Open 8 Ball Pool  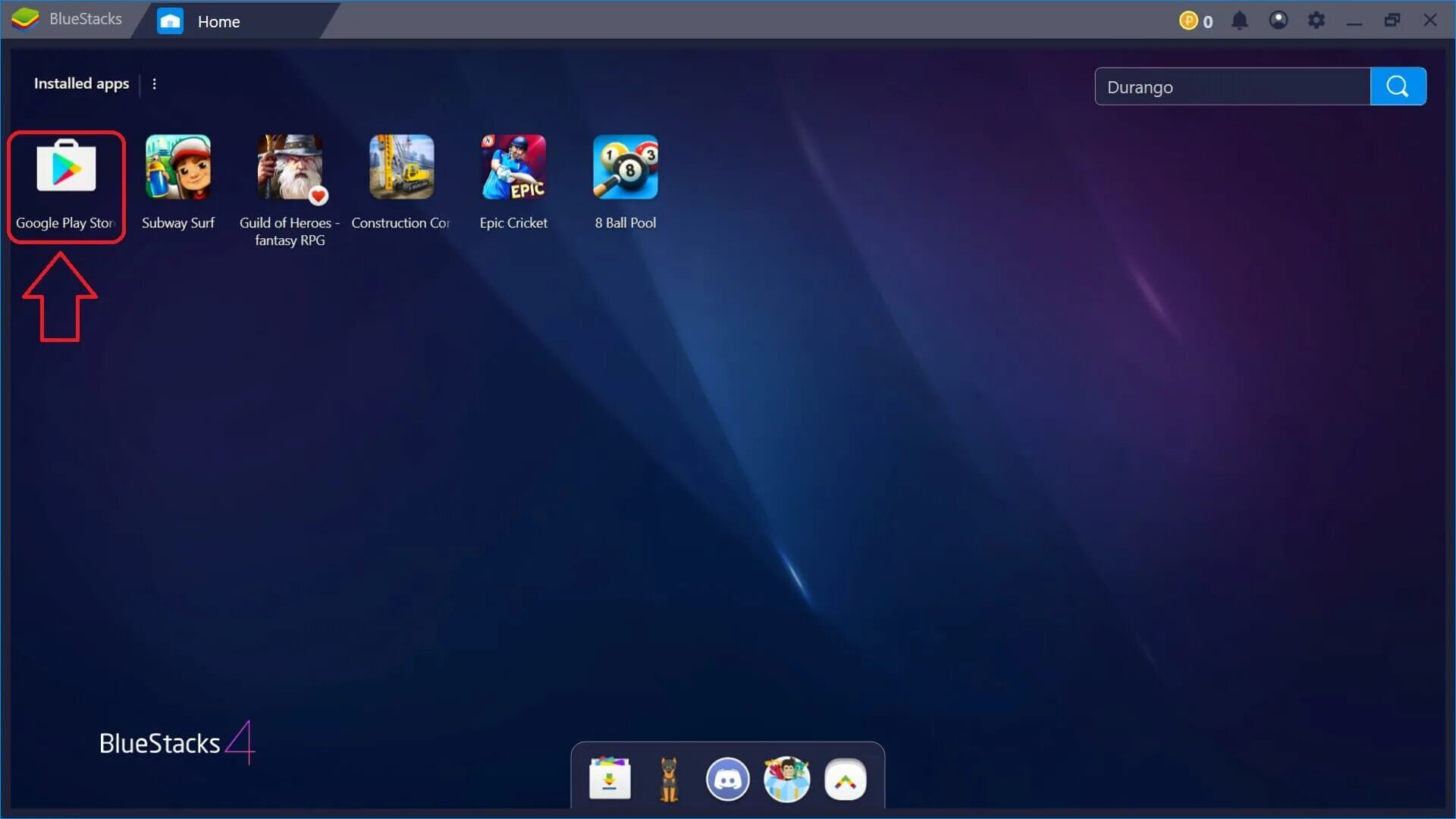625,167
